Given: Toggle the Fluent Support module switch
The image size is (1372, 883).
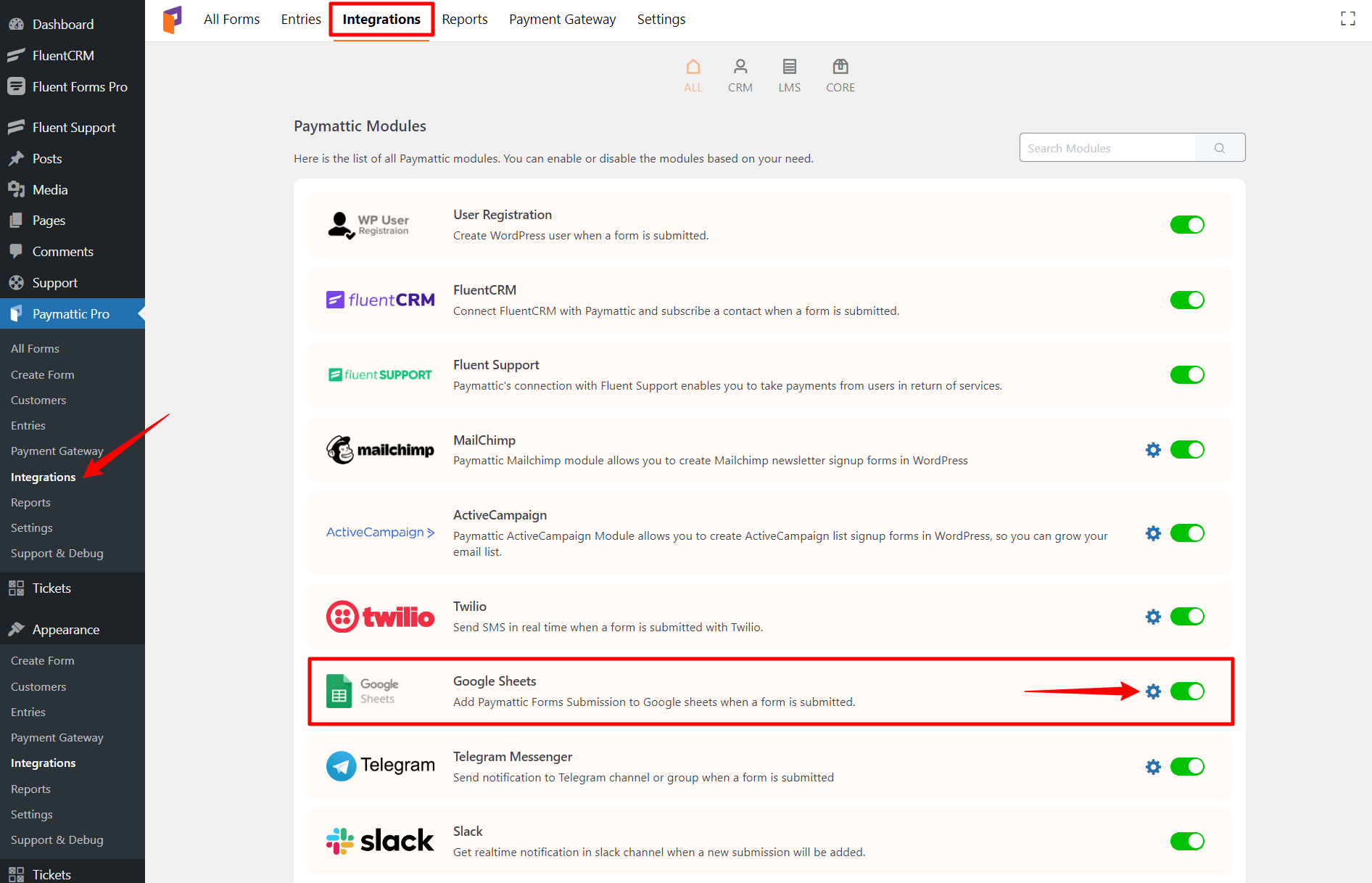Looking at the screenshot, I should pos(1187,374).
